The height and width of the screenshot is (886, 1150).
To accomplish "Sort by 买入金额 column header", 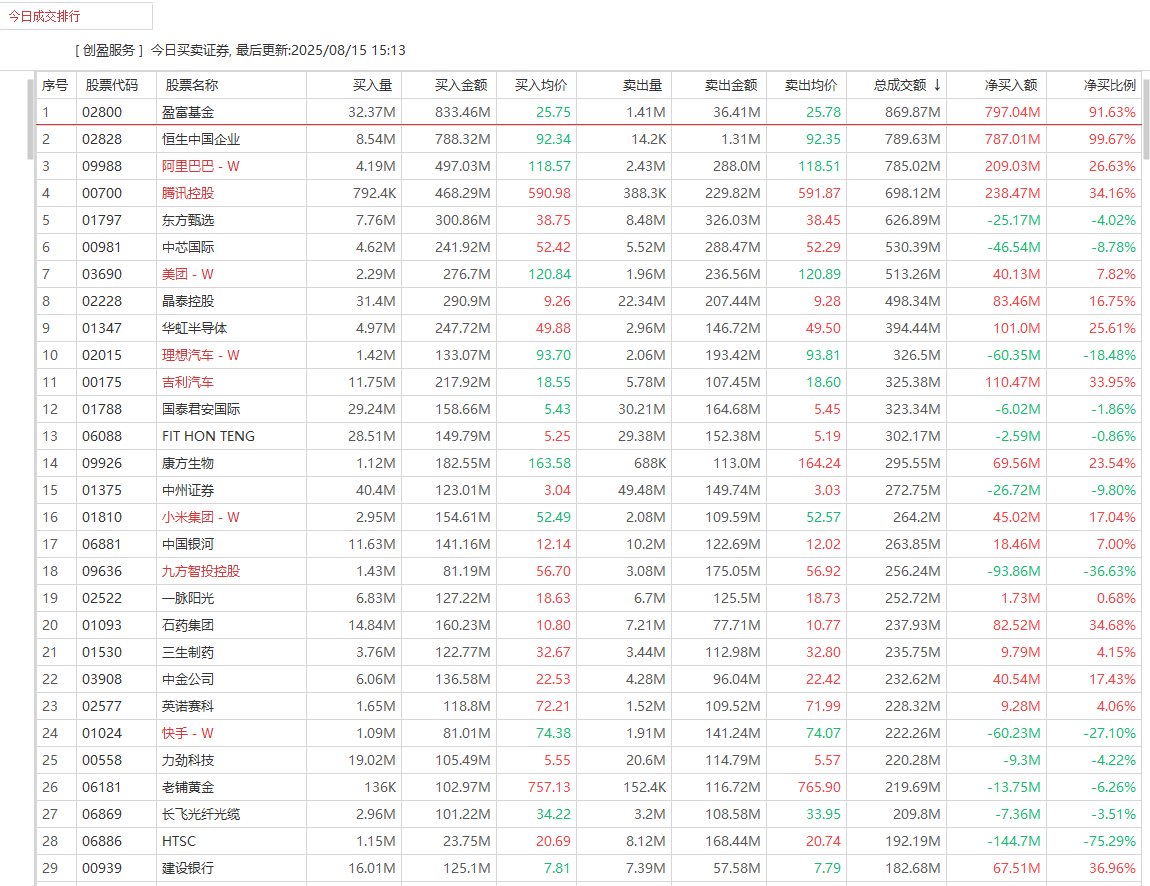I will click(461, 85).
